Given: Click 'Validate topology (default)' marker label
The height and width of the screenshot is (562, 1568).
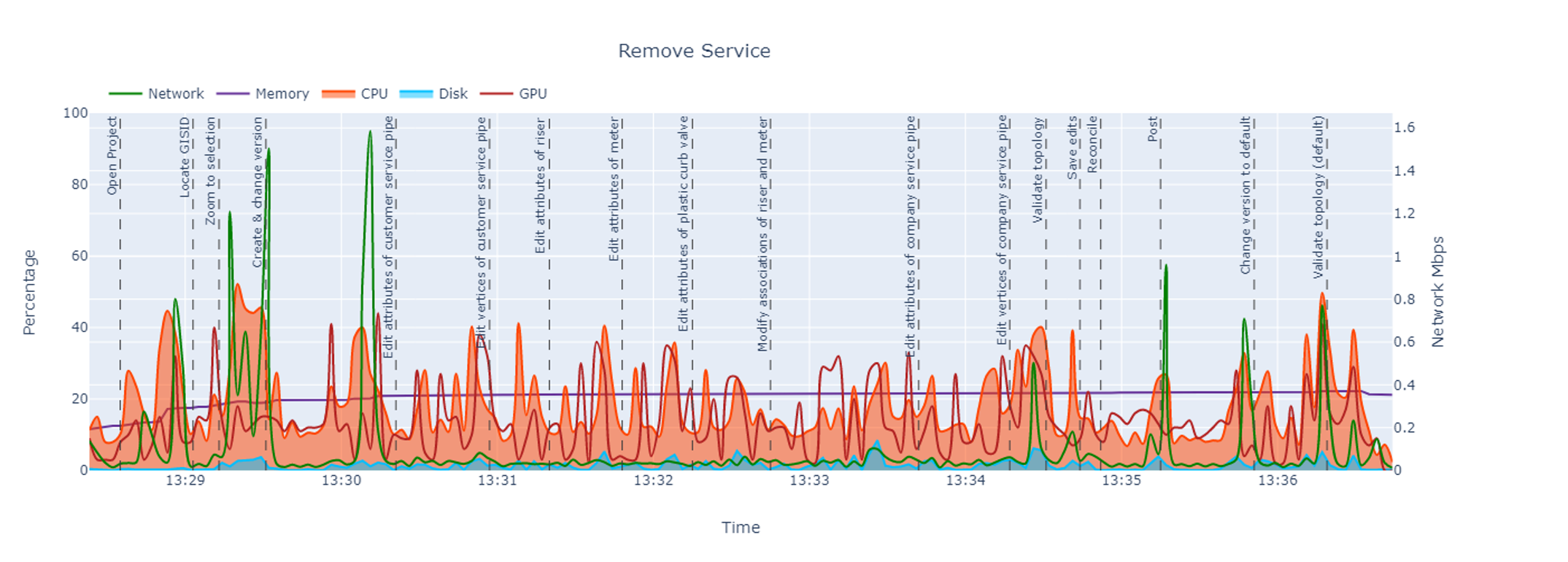Looking at the screenshot, I should click(x=1318, y=197).
